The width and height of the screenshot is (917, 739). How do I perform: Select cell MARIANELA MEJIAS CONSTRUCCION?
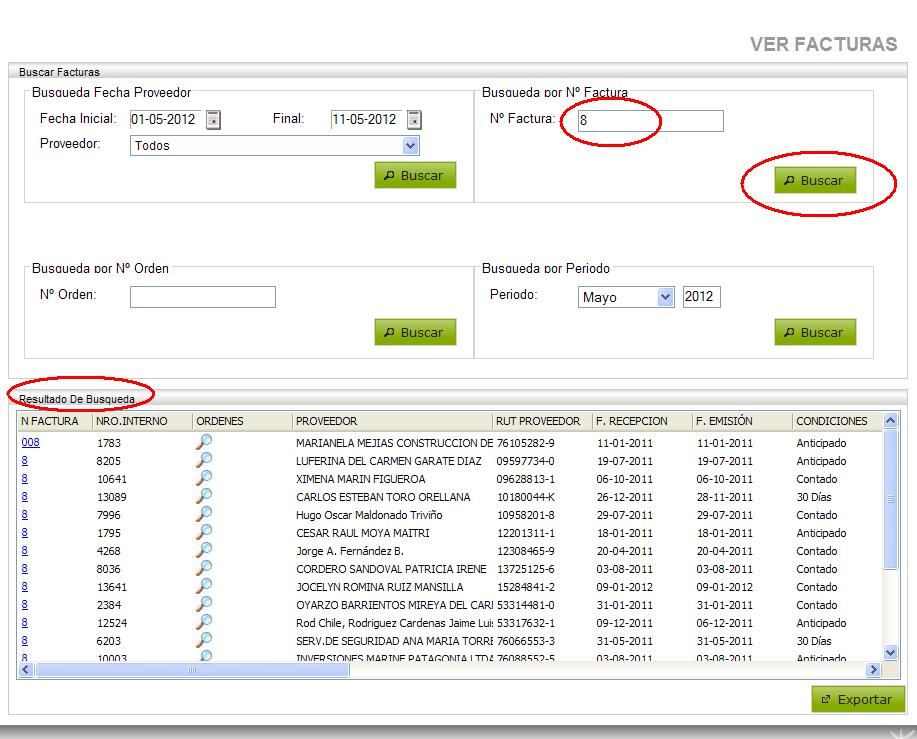[x=395, y=443]
